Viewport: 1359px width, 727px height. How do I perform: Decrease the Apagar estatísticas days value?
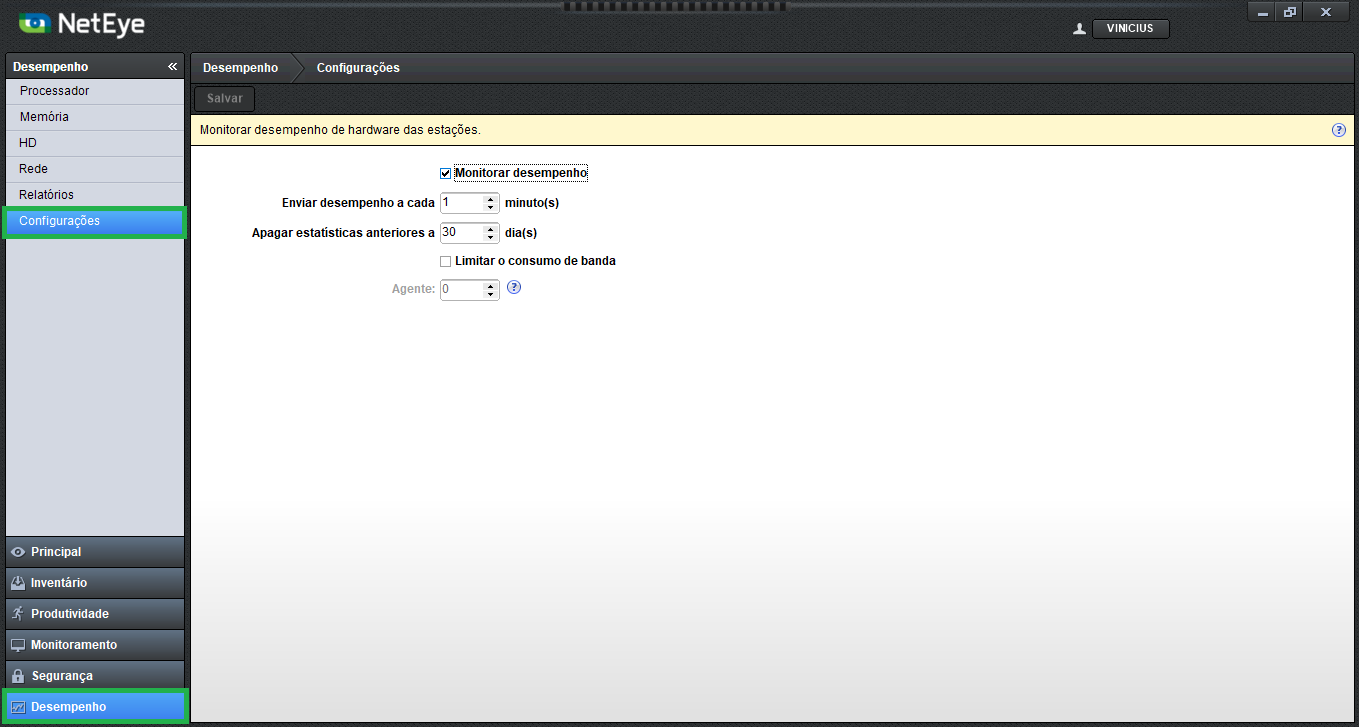[491, 237]
